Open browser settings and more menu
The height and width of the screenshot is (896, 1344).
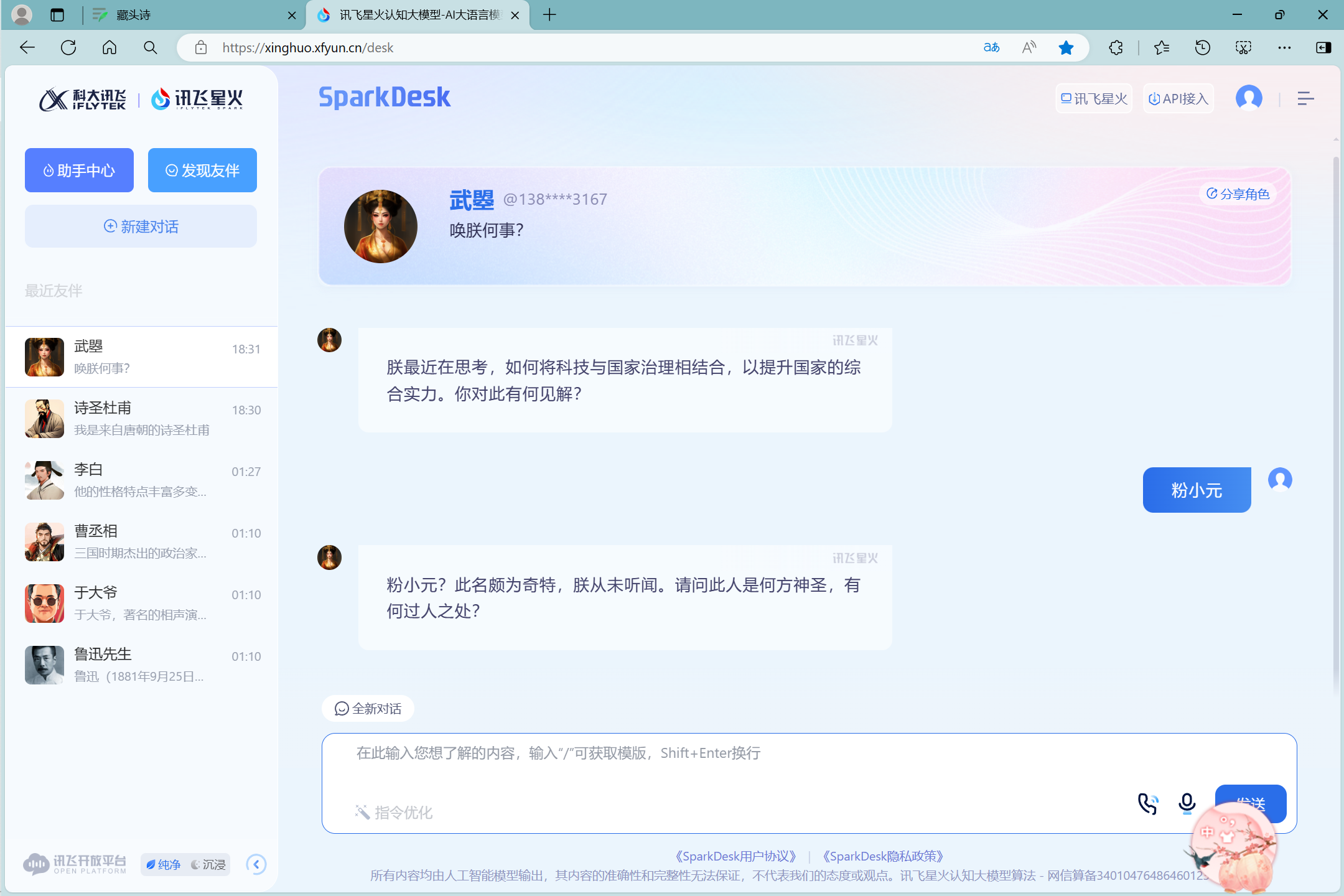(x=1284, y=47)
